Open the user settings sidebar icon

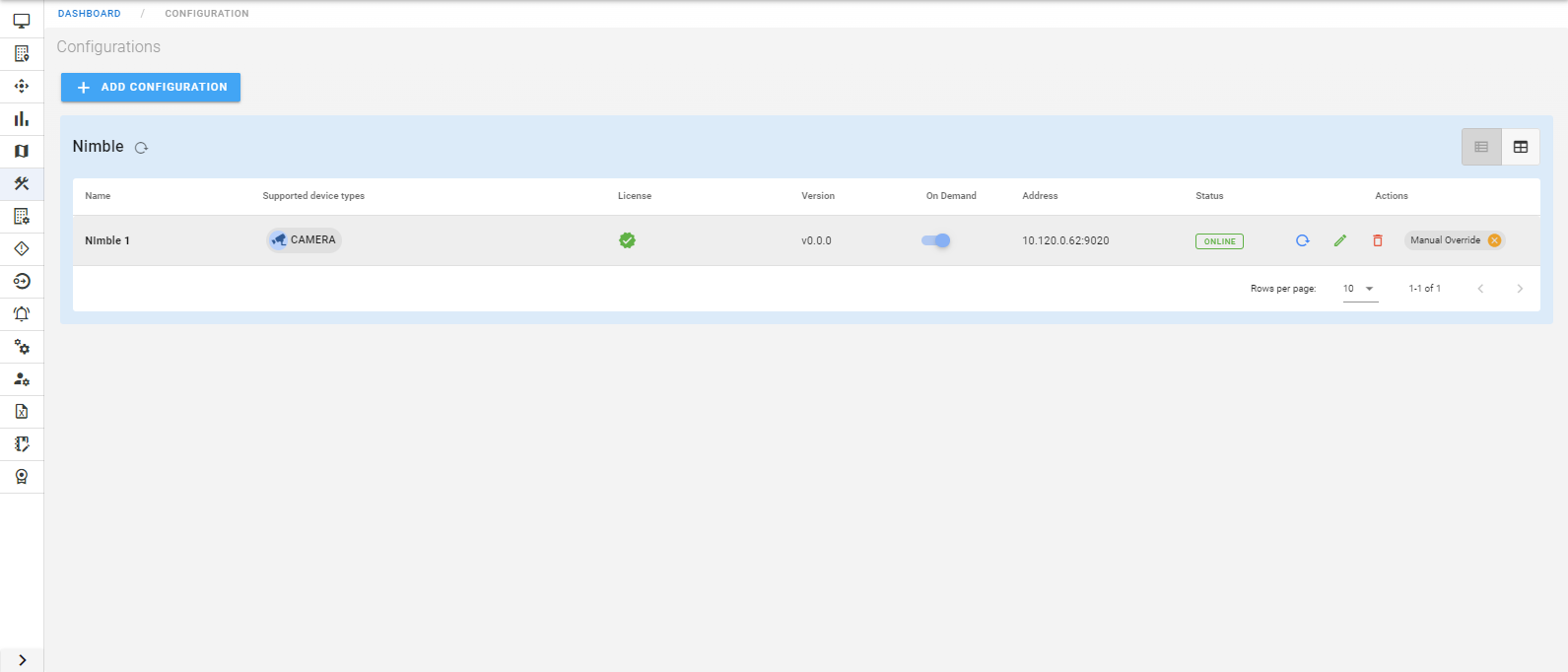click(22, 379)
